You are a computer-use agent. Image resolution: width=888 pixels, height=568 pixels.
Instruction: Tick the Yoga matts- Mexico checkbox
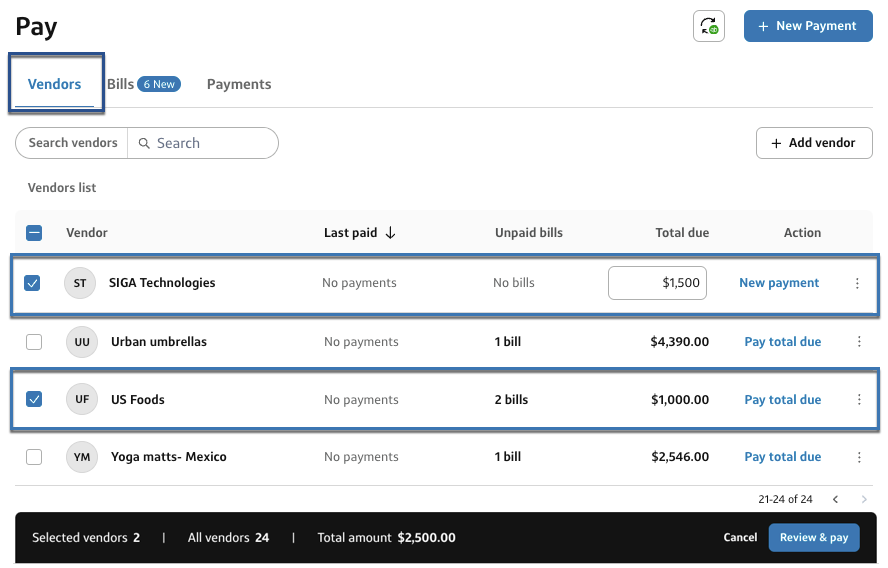pos(34,457)
